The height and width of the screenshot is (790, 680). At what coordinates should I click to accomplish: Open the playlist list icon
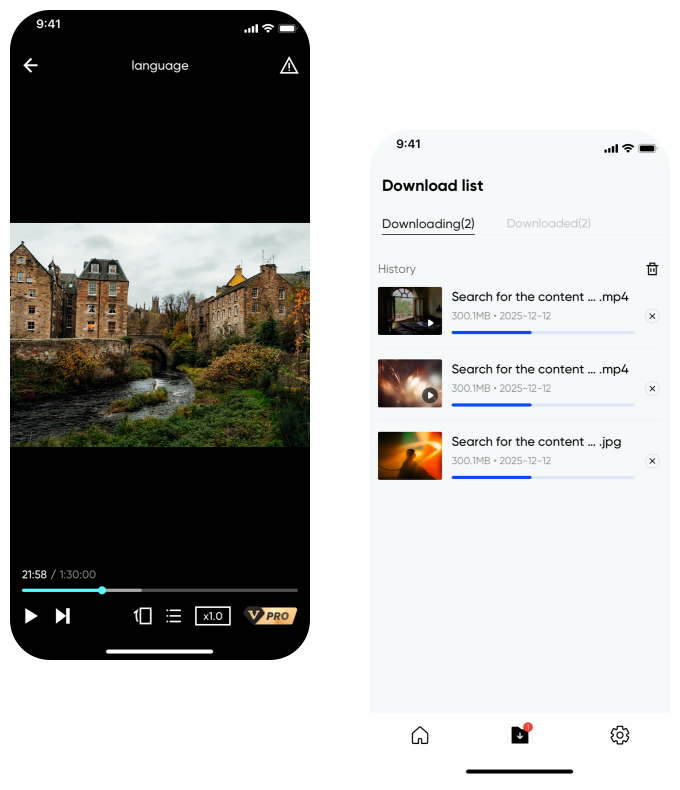point(174,616)
